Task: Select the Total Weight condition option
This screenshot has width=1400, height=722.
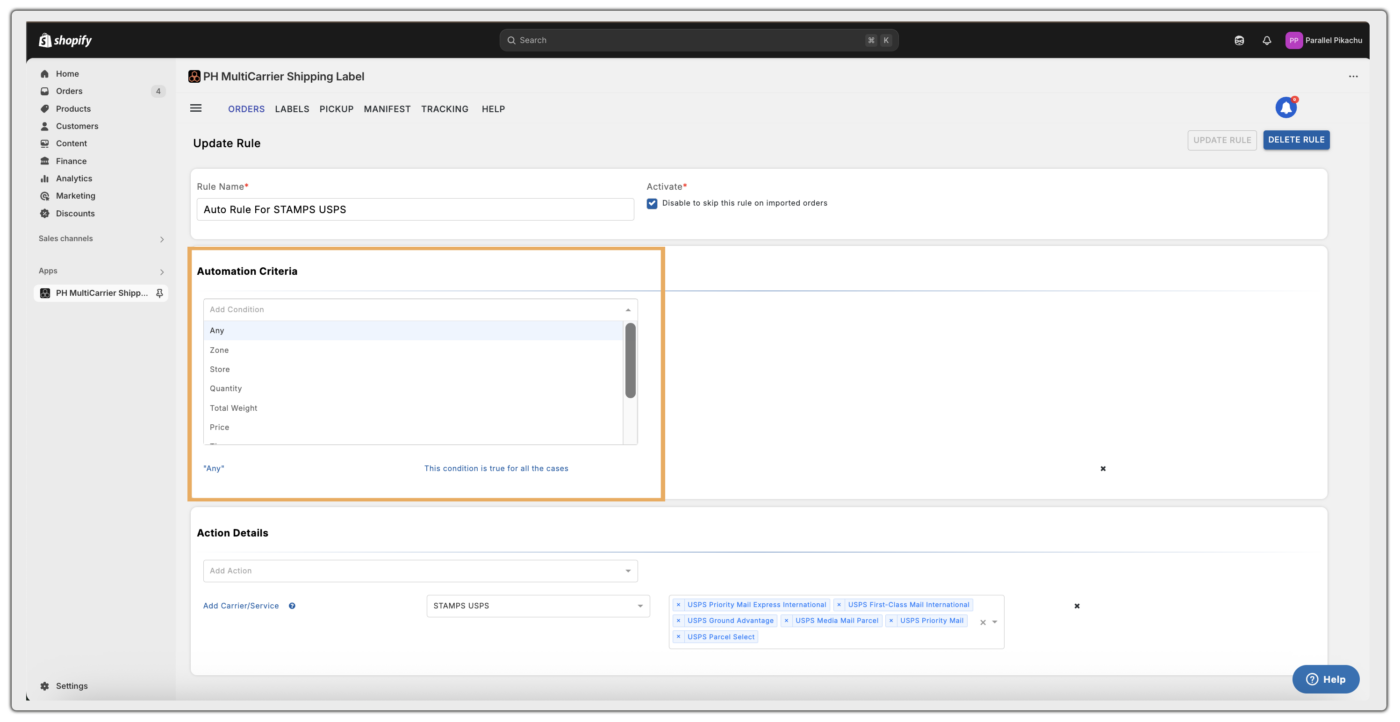Action: coord(413,408)
